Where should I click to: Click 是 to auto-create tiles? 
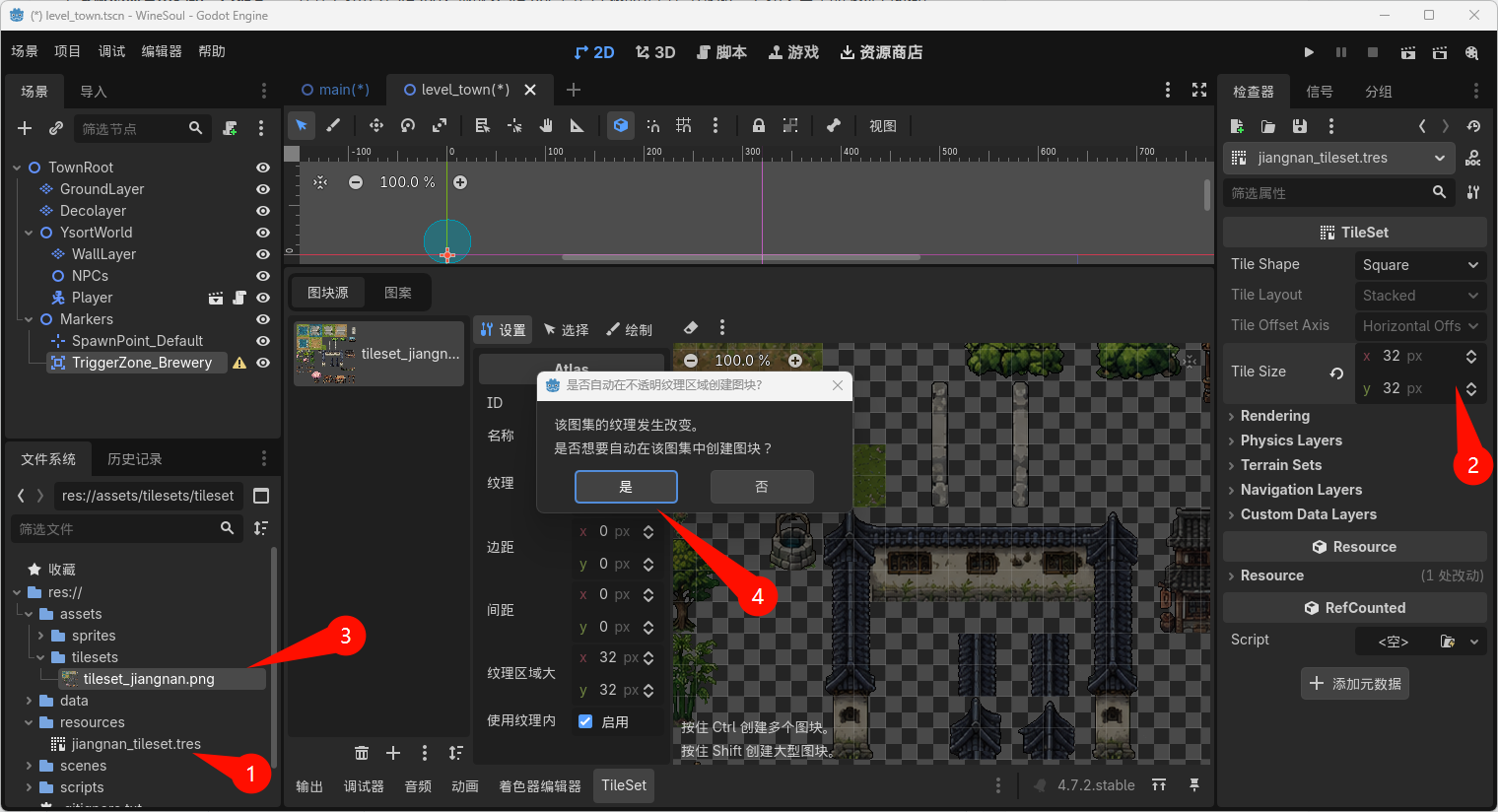(626, 487)
